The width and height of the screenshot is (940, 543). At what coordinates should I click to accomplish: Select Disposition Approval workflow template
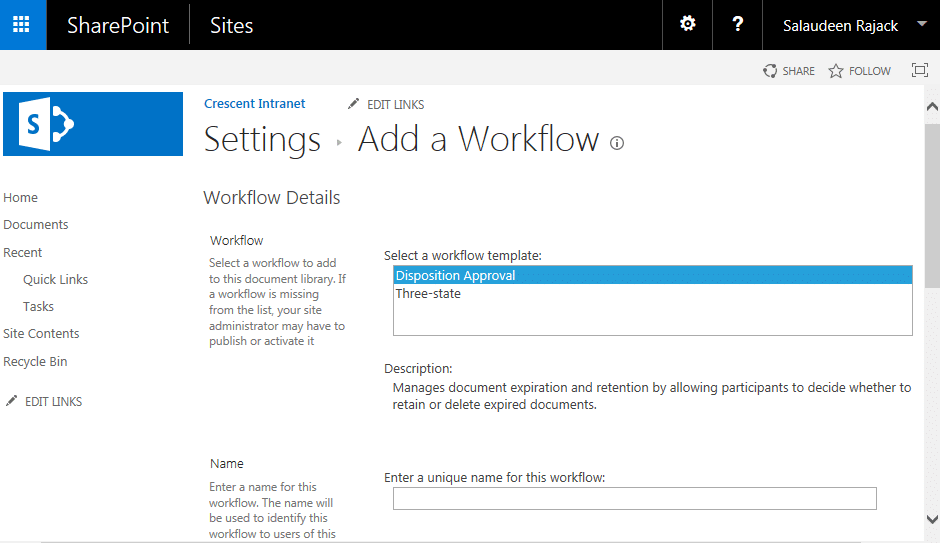(653, 275)
